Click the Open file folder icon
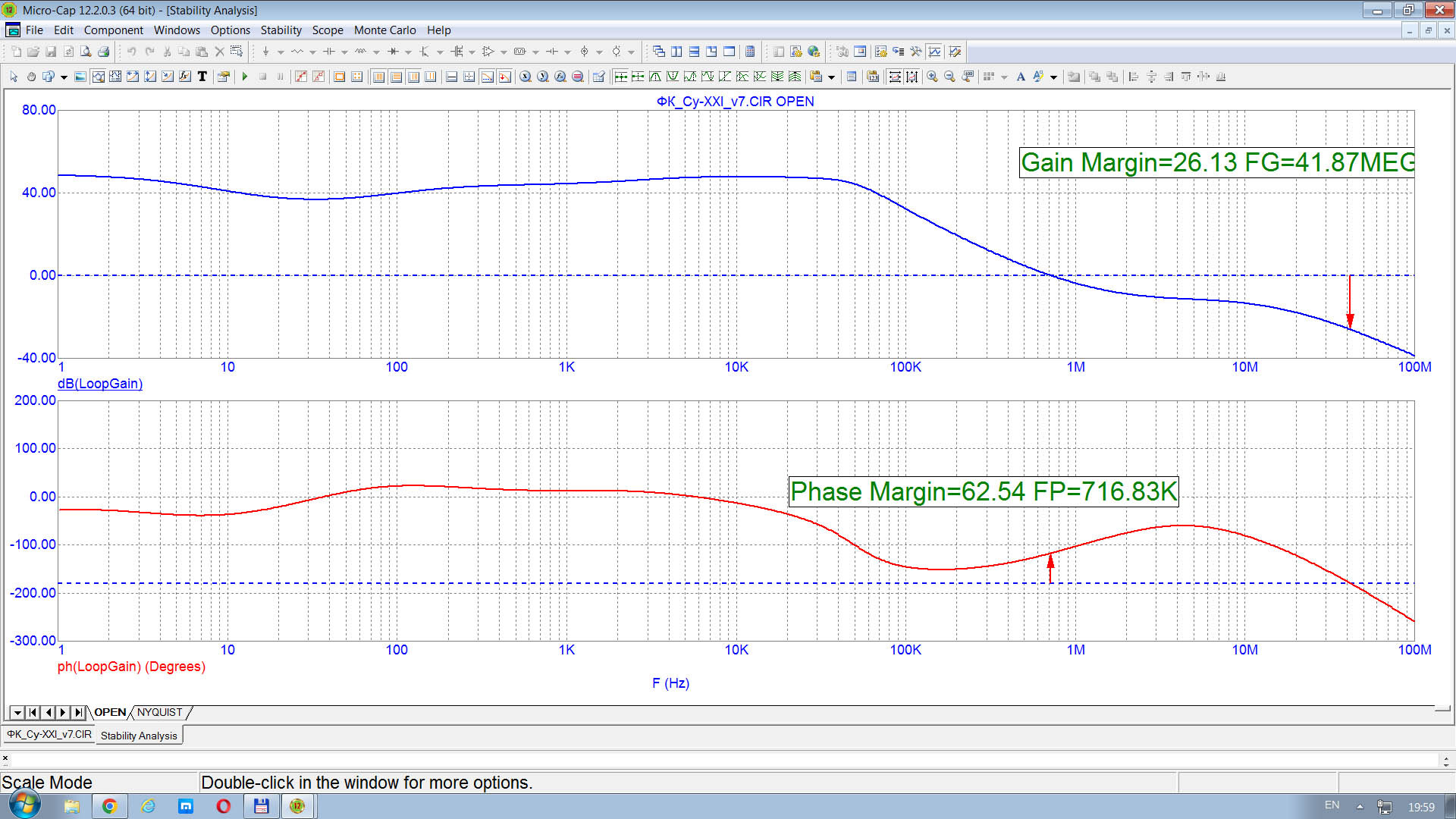 click(x=33, y=52)
